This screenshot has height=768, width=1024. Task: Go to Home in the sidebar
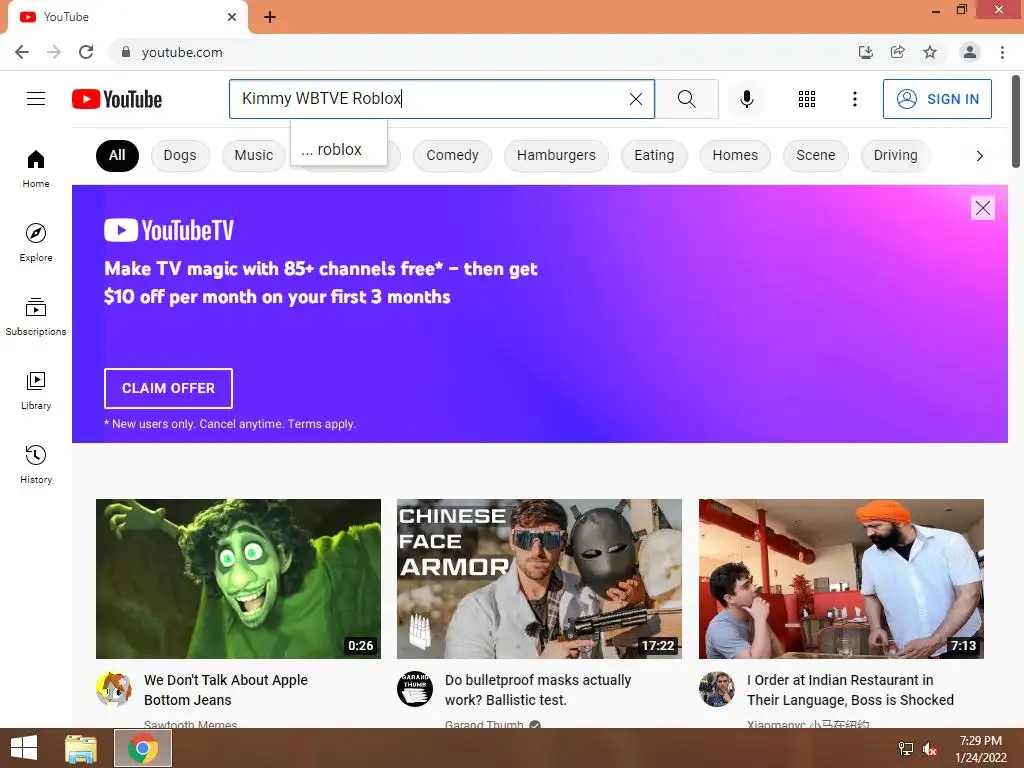(x=36, y=168)
